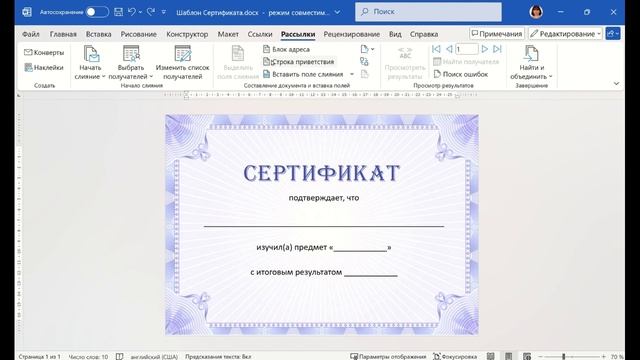Viewport: 640px width, 360px height.
Task: Open the Начать слияние dropdown
Action: (x=90, y=62)
